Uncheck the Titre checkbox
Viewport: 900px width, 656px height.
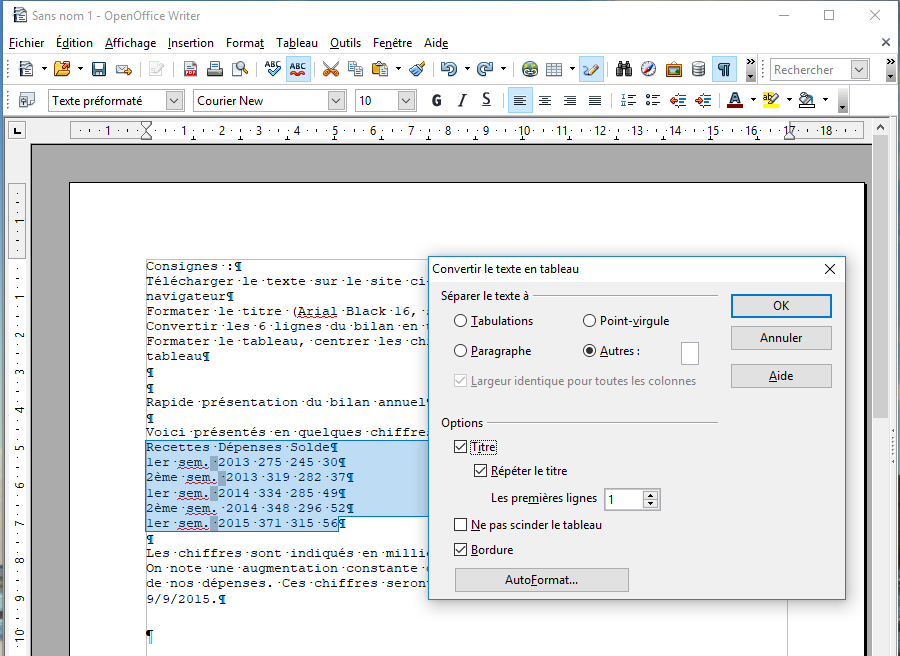pos(460,447)
